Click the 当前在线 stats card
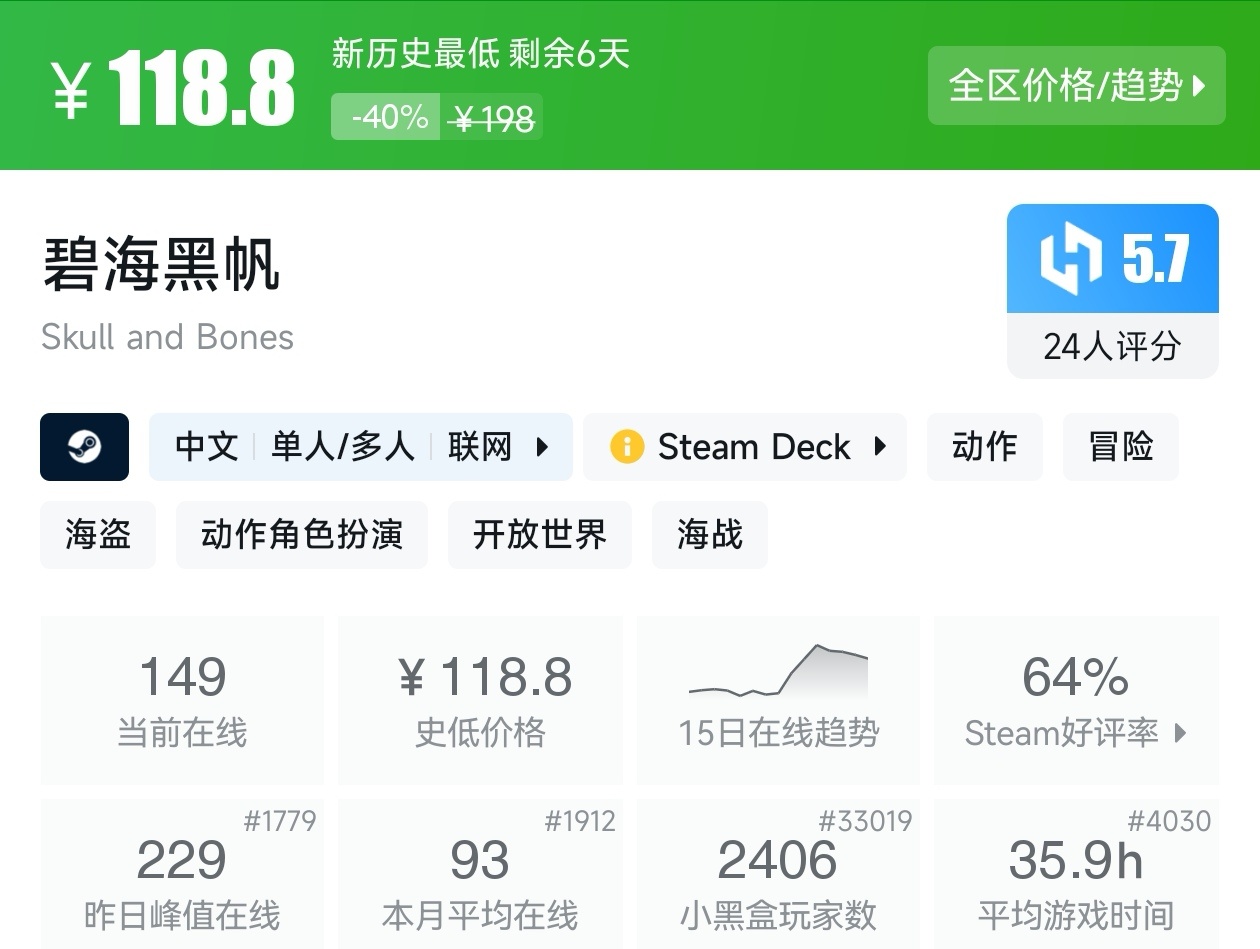 182,699
